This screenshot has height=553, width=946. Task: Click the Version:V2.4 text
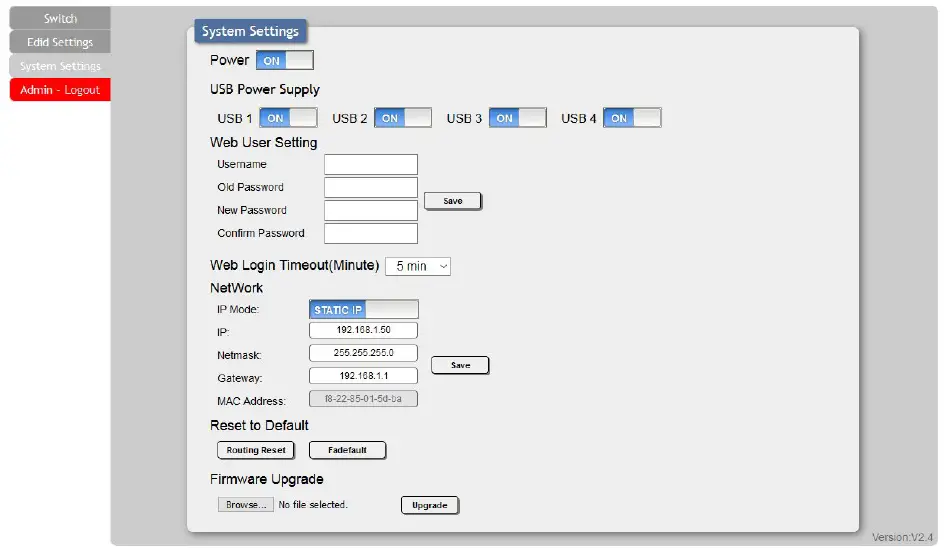pos(903,537)
